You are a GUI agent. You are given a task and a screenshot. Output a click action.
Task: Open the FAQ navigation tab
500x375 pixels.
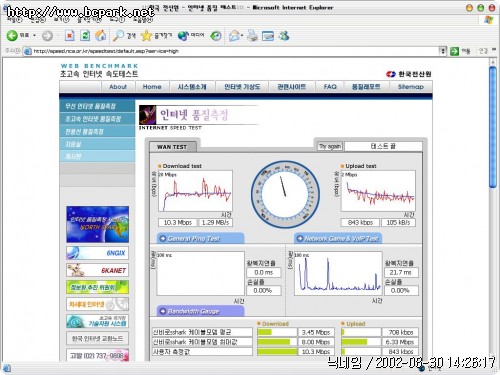pyautogui.click(x=330, y=87)
